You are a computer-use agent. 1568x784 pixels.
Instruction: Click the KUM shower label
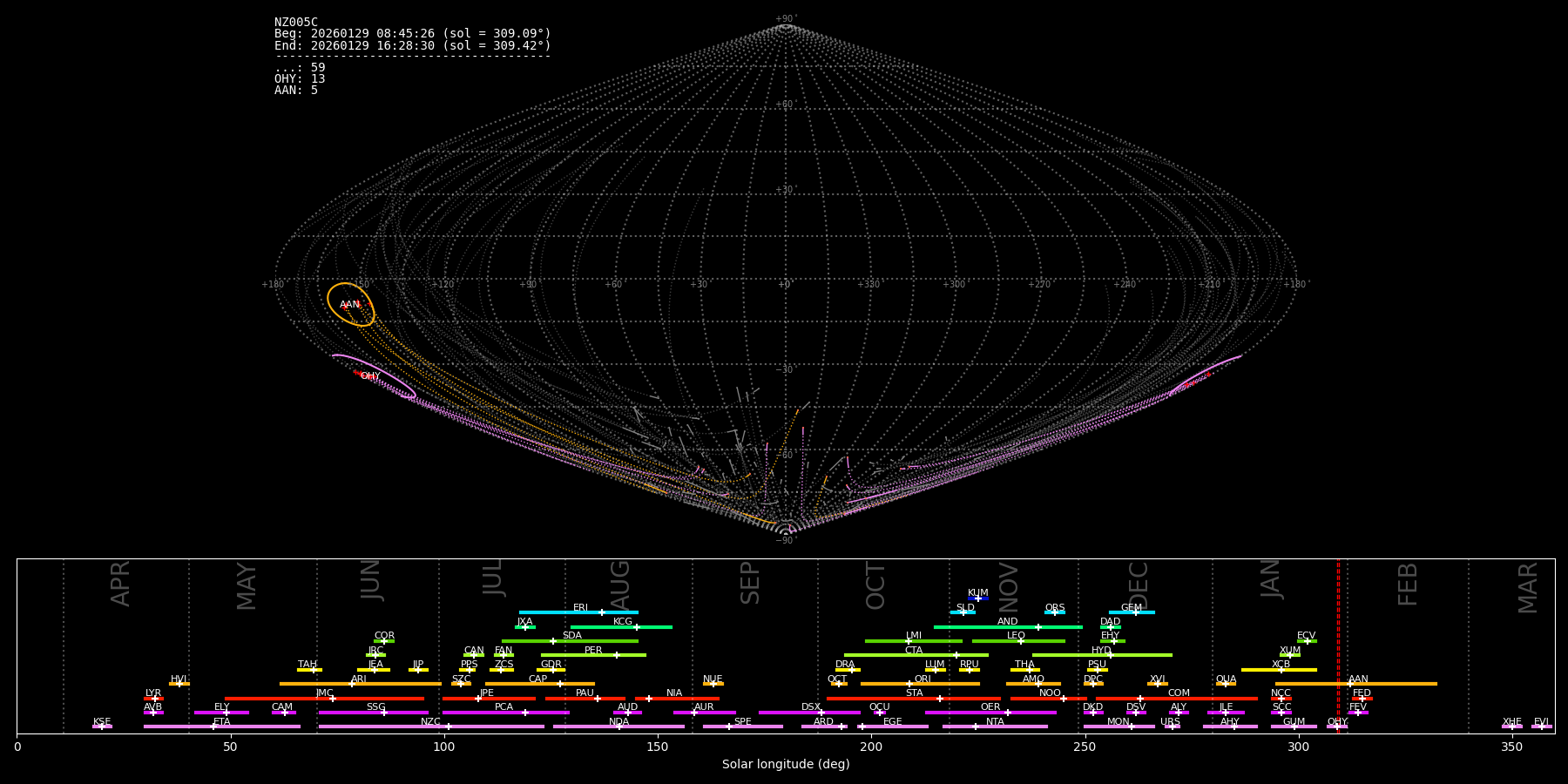coord(978,593)
